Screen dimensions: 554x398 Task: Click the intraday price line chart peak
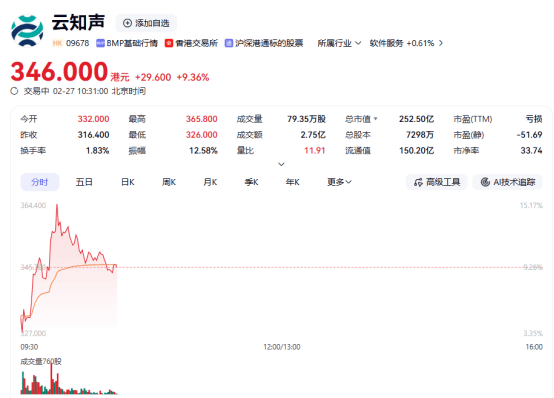click(57, 205)
